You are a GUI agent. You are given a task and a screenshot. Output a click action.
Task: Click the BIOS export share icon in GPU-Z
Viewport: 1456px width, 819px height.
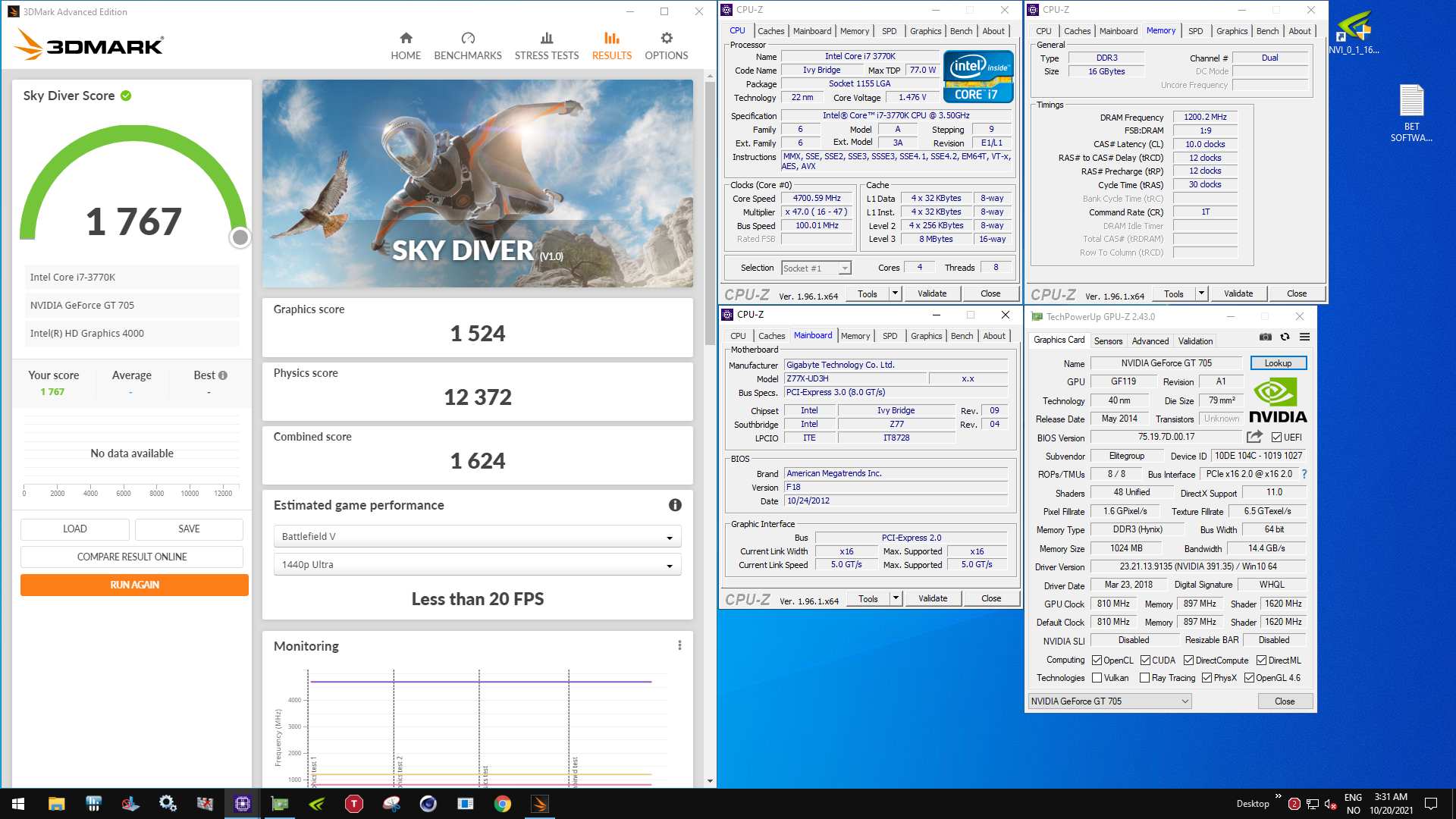coord(1254,437)
